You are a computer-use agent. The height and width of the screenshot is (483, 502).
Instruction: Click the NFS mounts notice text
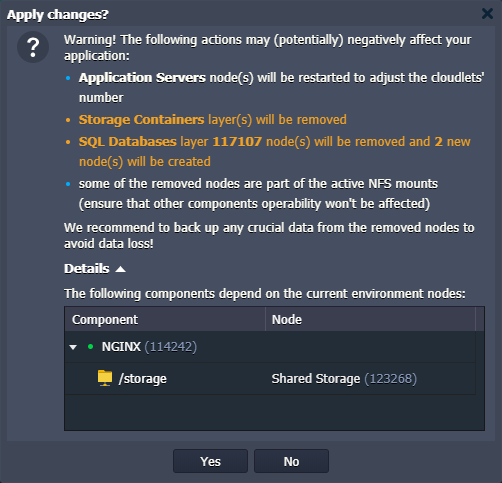click(x=258, y=193)
